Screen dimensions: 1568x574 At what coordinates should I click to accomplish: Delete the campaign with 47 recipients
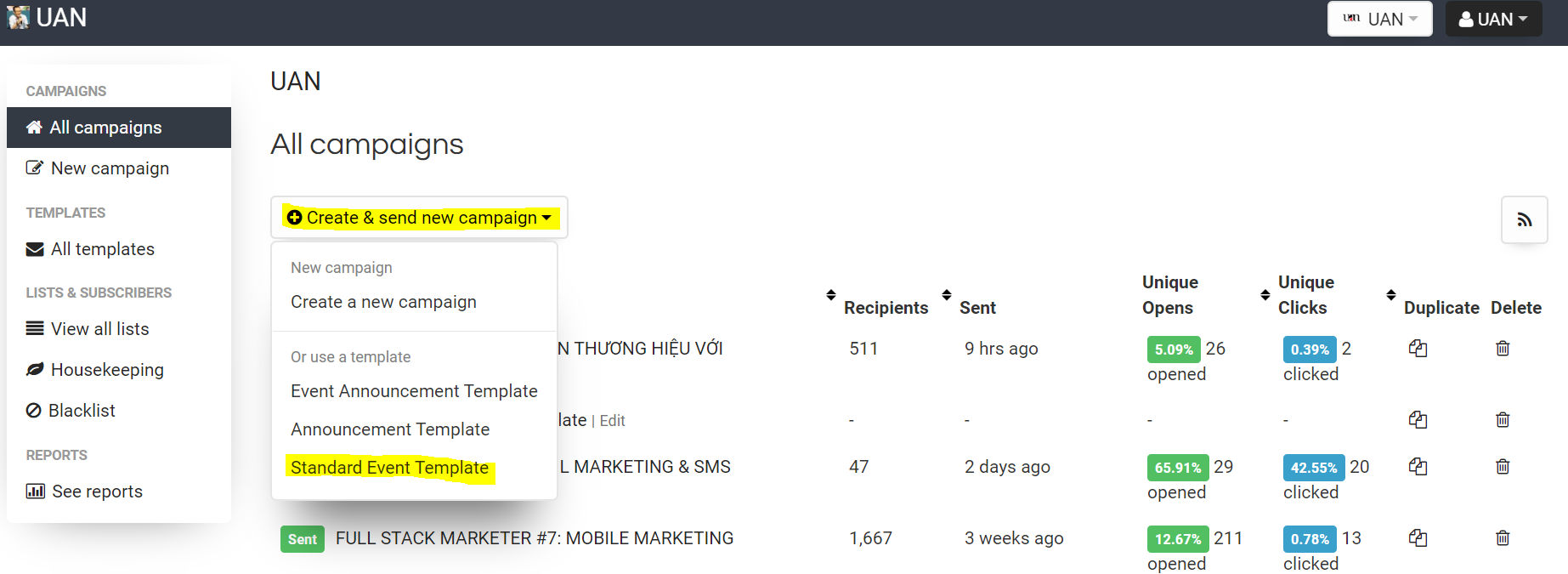1503,467
